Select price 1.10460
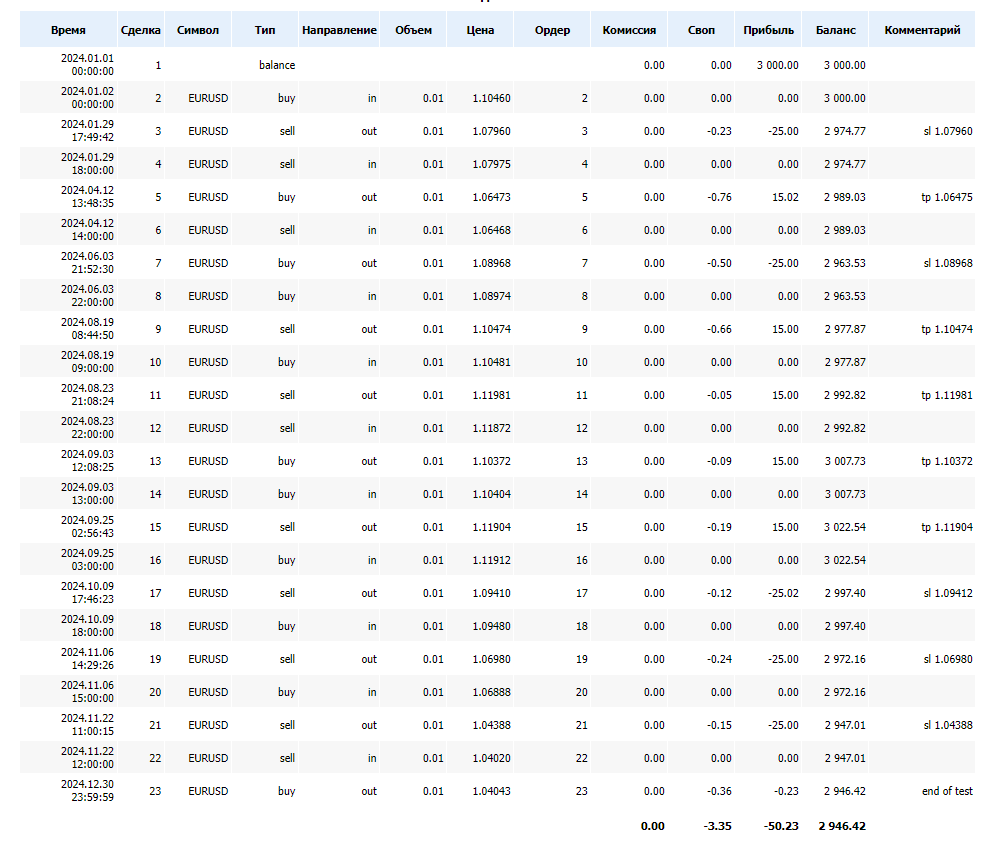Image resolution: width=992 pixels, height=841 pixels. tap(492, 98)
